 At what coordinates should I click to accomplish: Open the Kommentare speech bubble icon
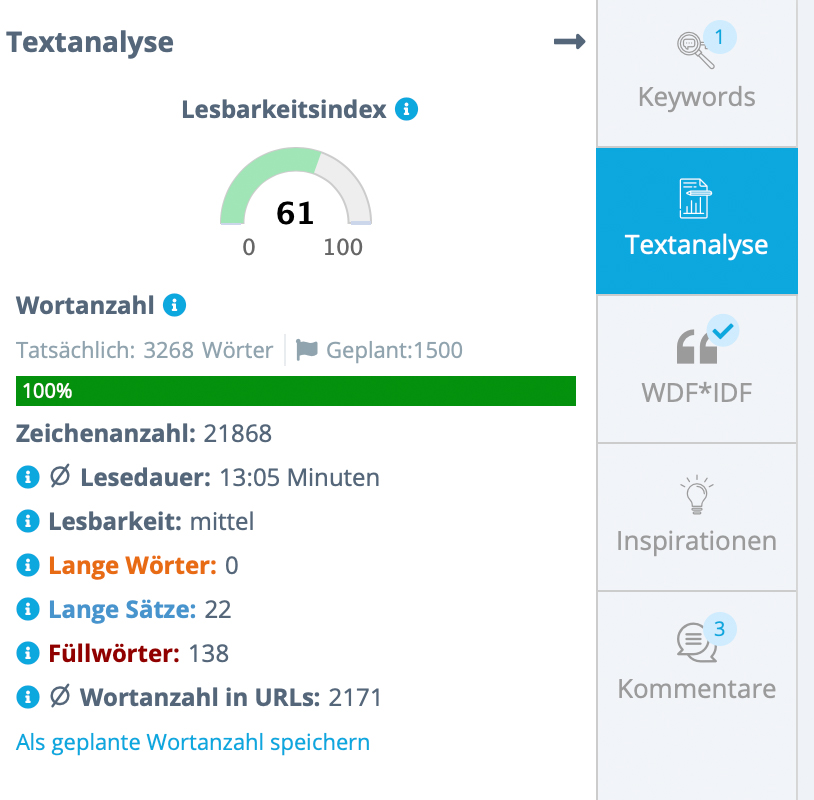point(693,640)
